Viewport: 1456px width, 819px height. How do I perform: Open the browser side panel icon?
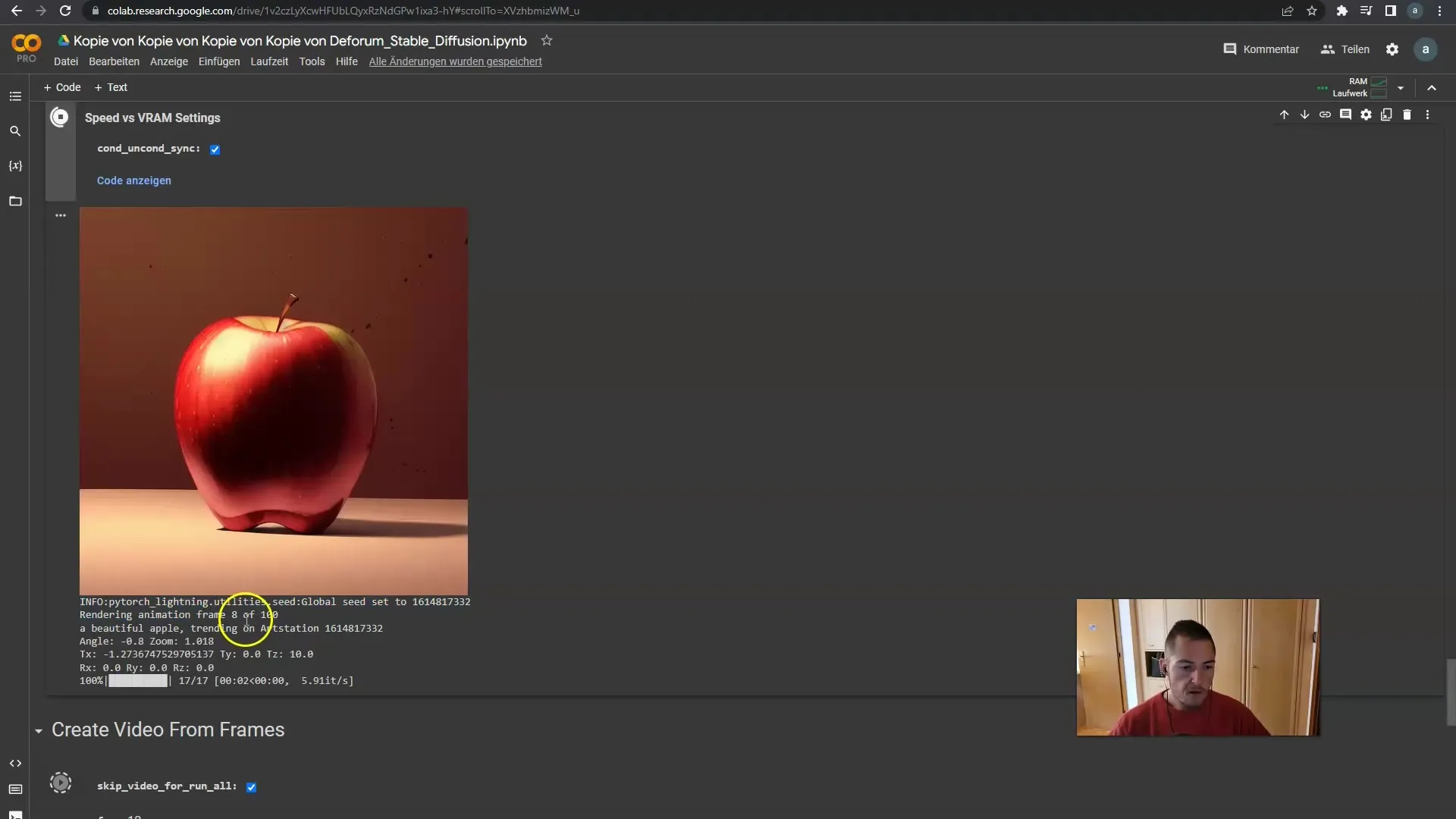tap(1391, 11)
